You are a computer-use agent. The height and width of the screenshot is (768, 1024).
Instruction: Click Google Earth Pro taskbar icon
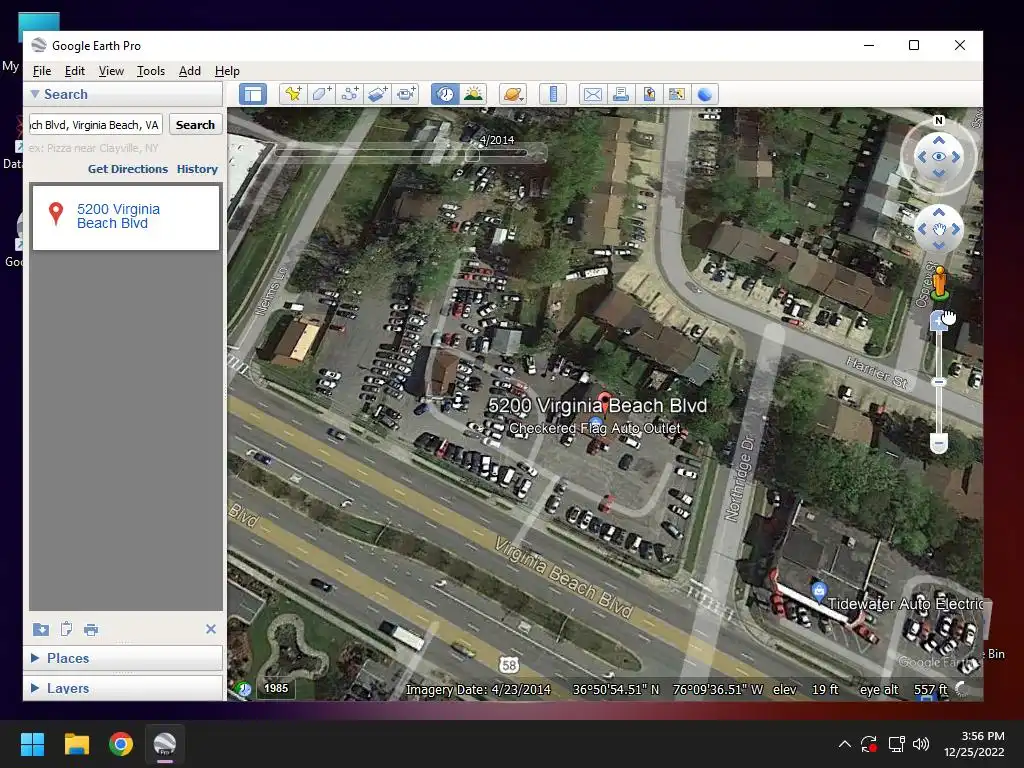point(165,744)
